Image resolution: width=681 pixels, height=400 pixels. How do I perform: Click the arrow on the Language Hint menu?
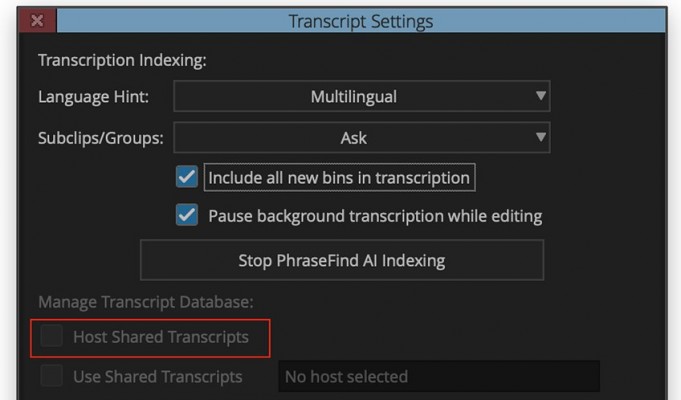click(x=541, y=96)
